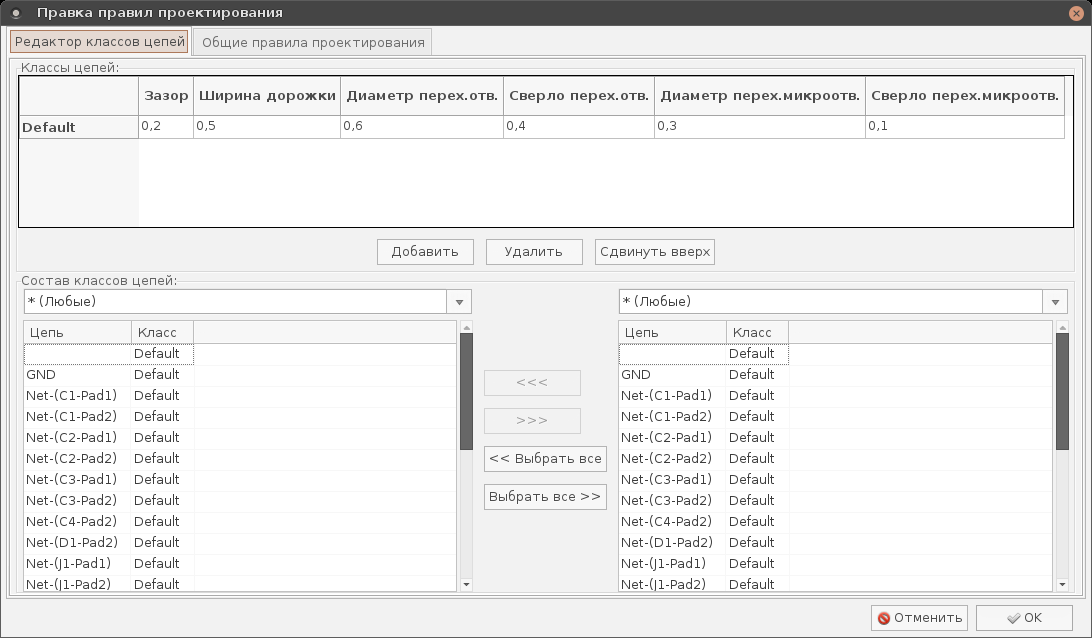Select Net-(C3-Pad2) in left list

click(240, 500)
